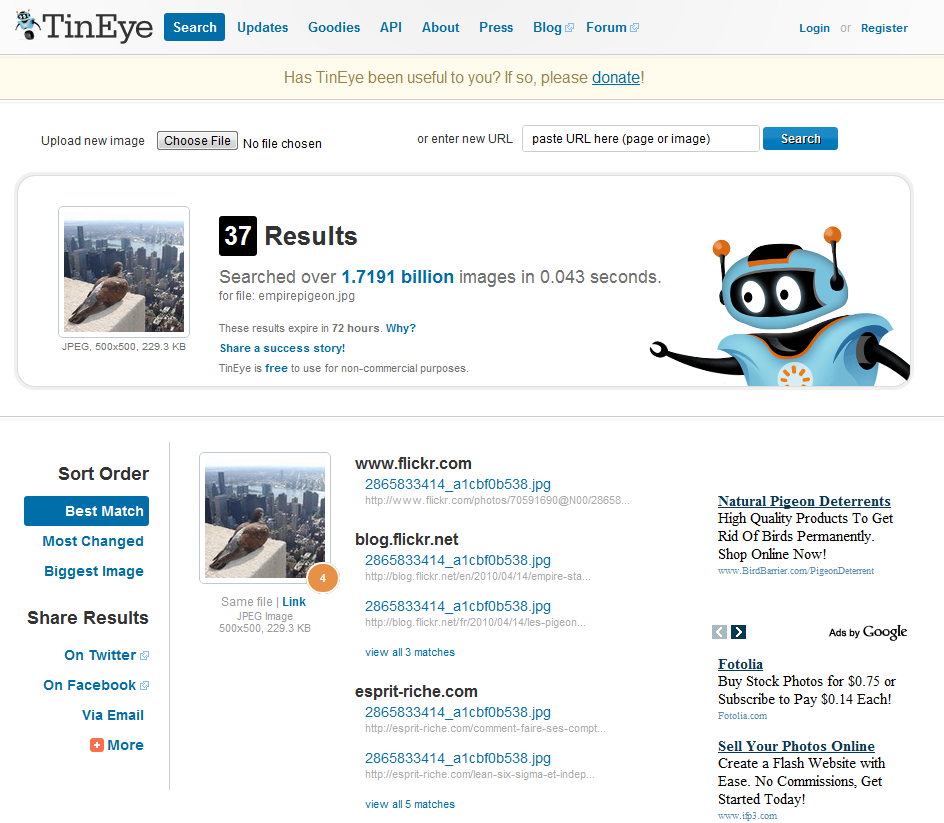Sort results by Biggest Image

pos(94,571)
